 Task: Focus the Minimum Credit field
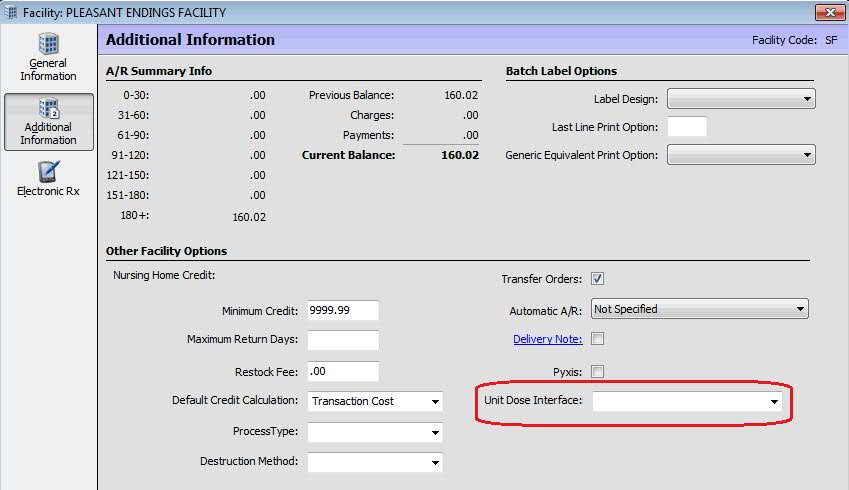343,310
